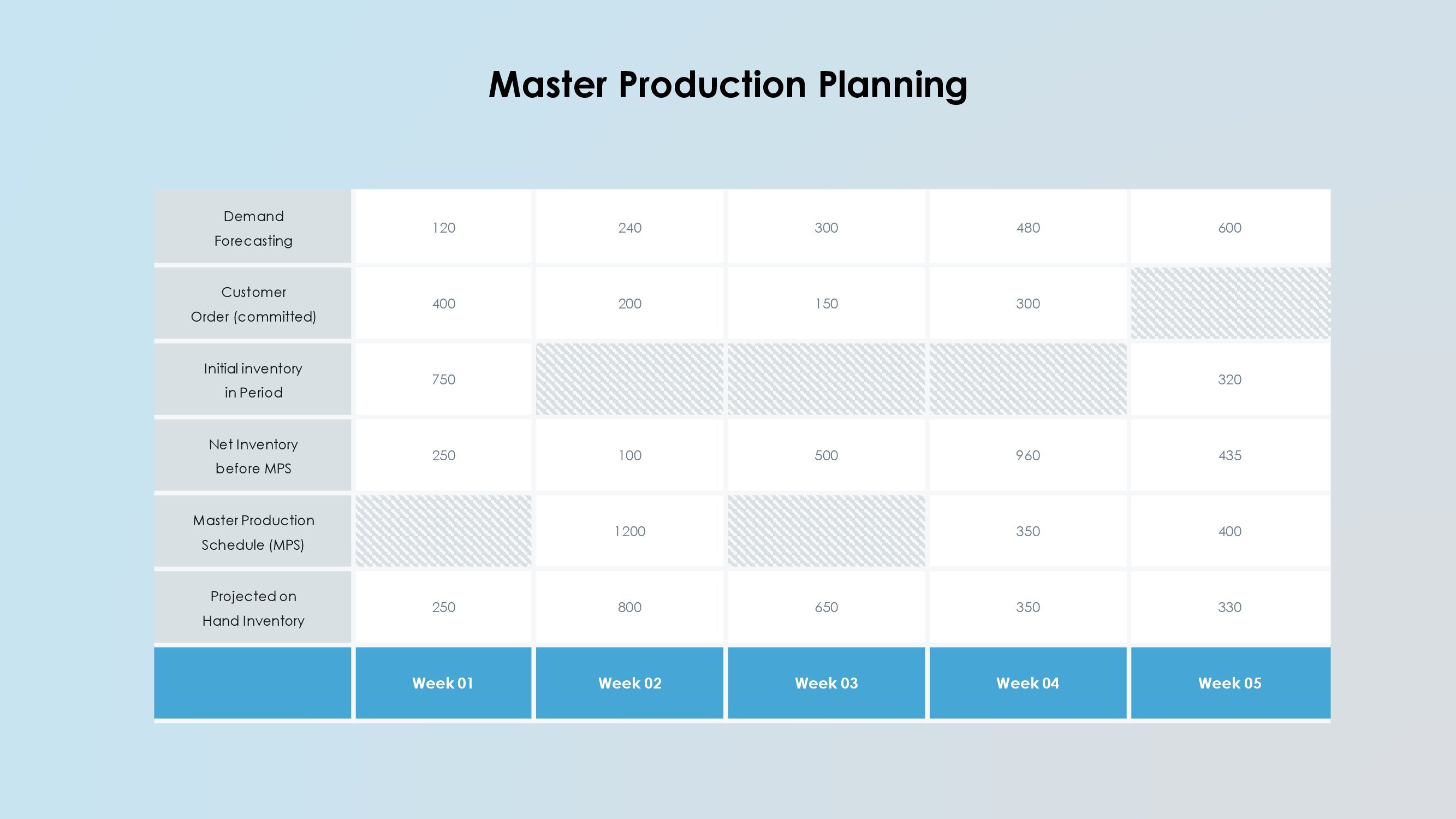The height and width of the screenshot is (819, 1456).
Task: Select Customer Order (committed) row header
Action: [253, 304]
